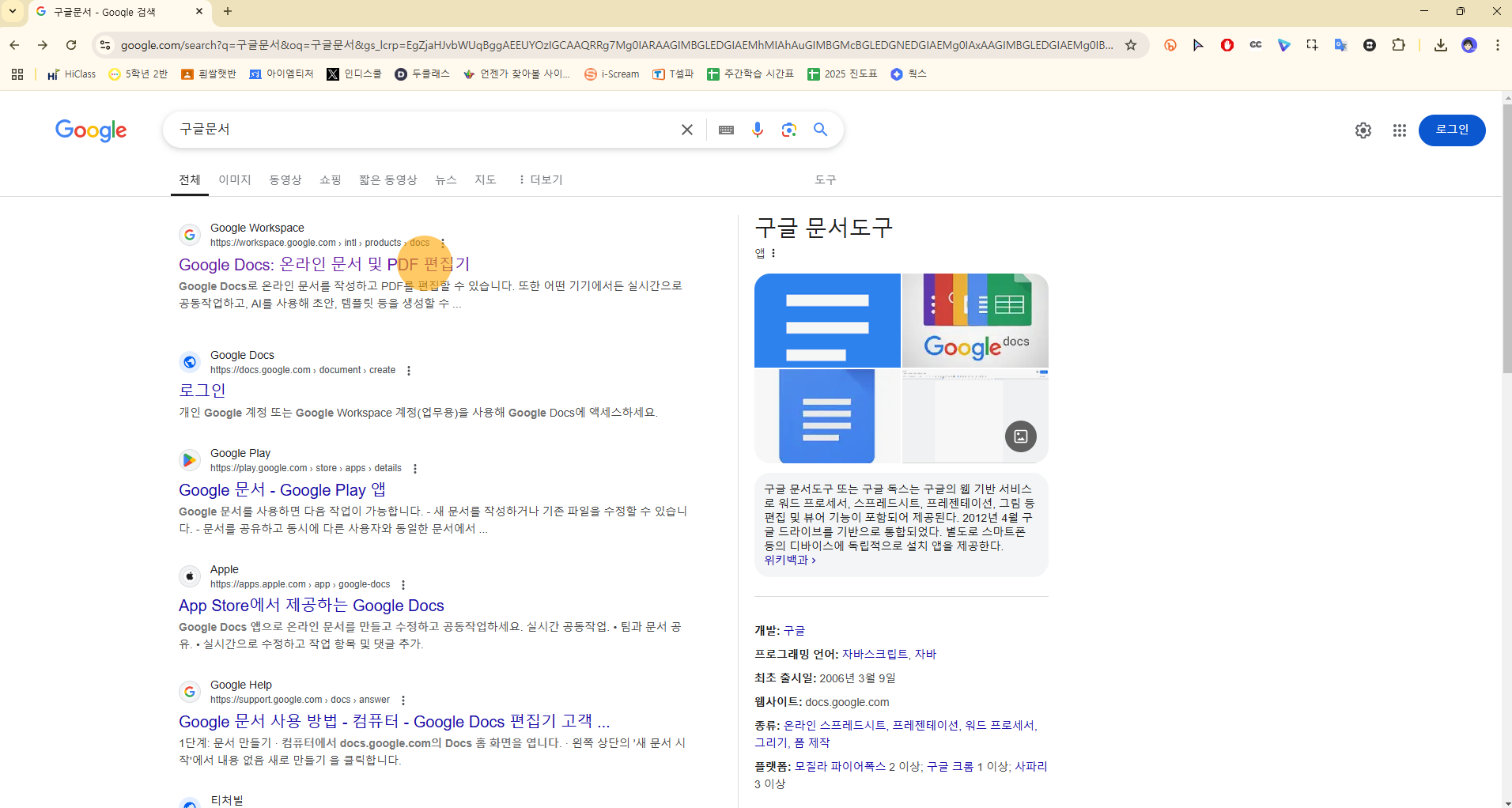
Task: Open Google Docs 온라인 문서 result link
Action: (324, 264)
